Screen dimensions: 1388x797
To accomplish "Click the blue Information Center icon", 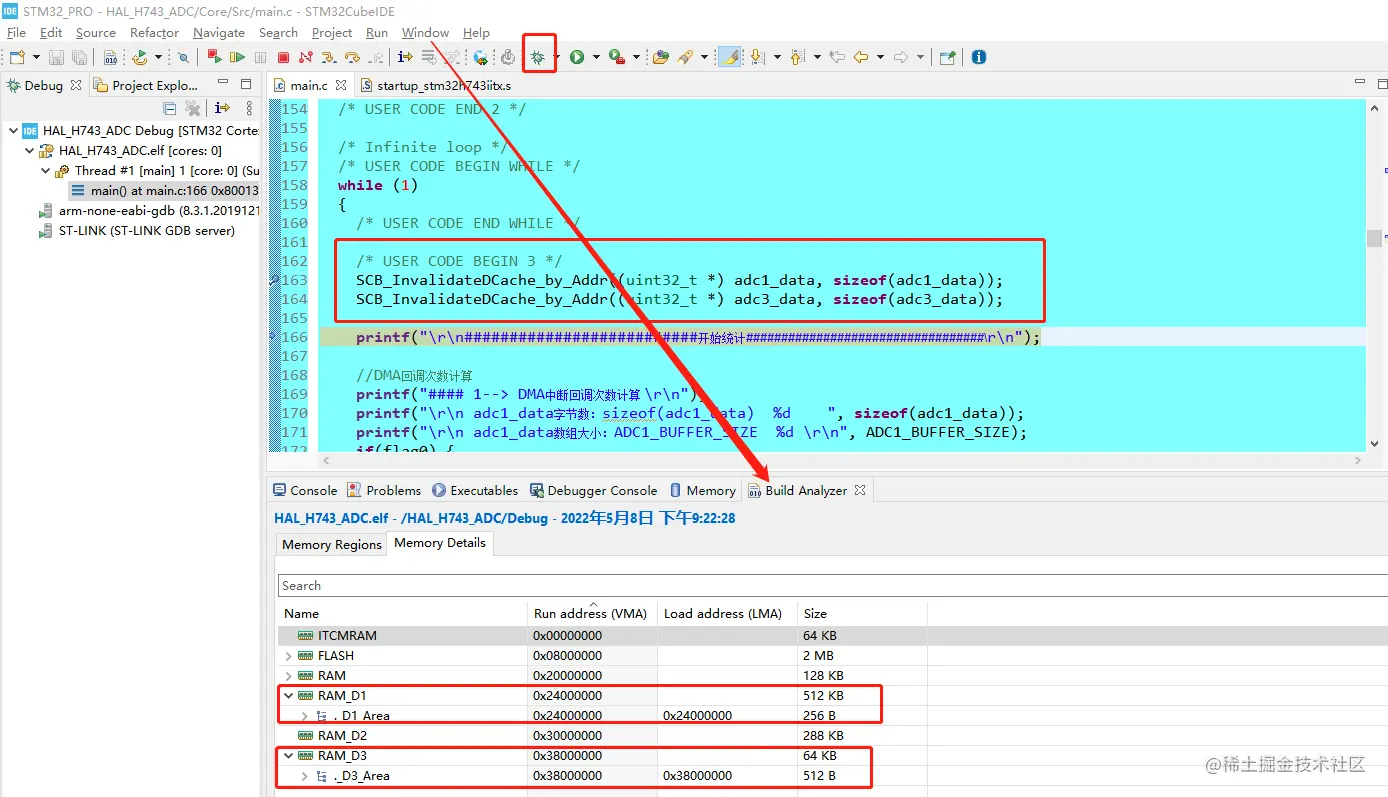I will [979, 57].
